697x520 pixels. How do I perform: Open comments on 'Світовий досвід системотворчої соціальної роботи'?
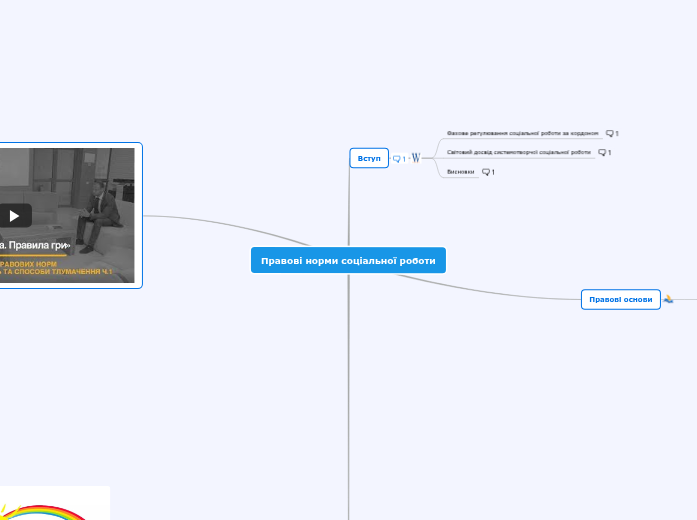[x=602, y=152]
